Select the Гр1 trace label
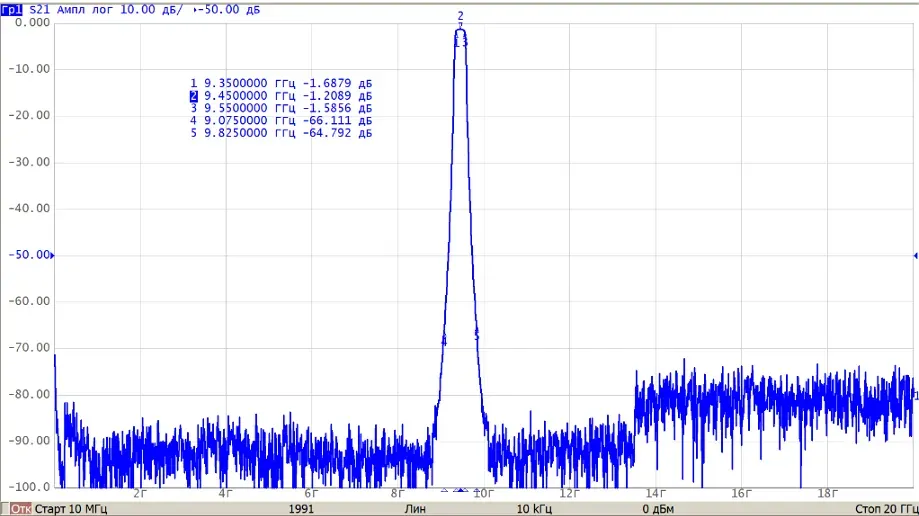The height and width of the screenshot is (516, 919). coord(11,10)
